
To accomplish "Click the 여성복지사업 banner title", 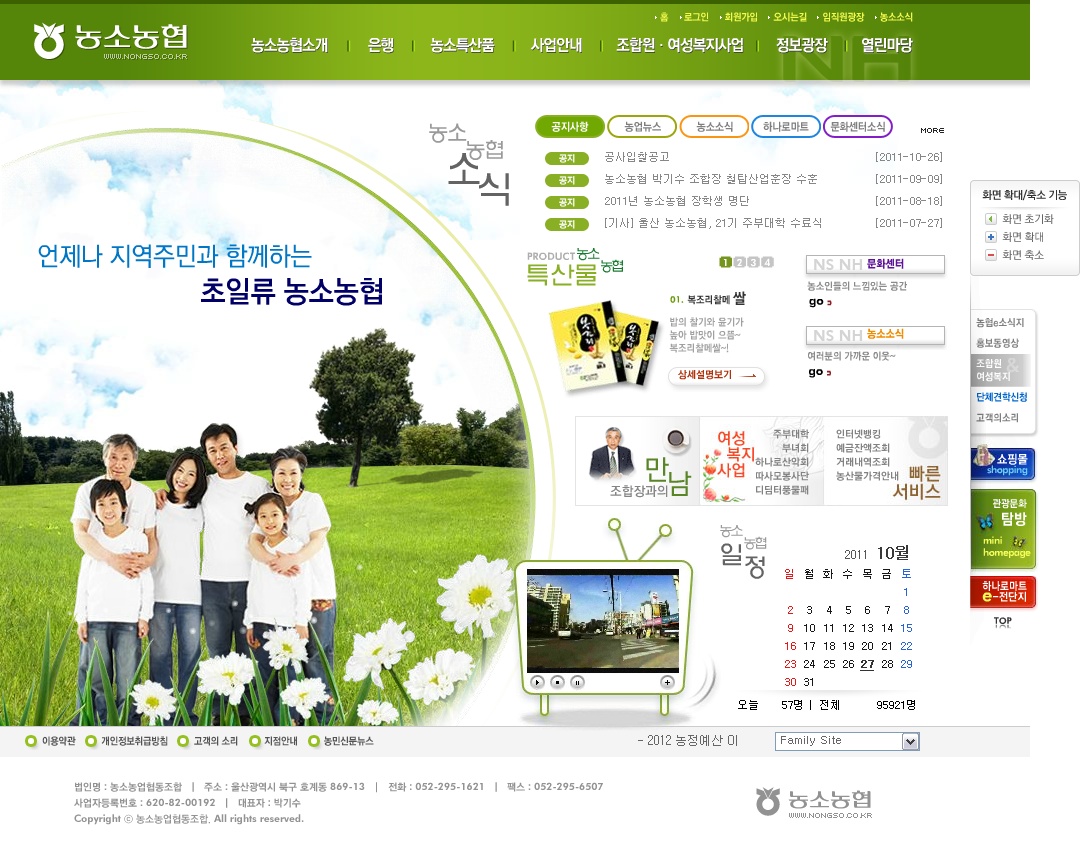I will coord(734,454).
